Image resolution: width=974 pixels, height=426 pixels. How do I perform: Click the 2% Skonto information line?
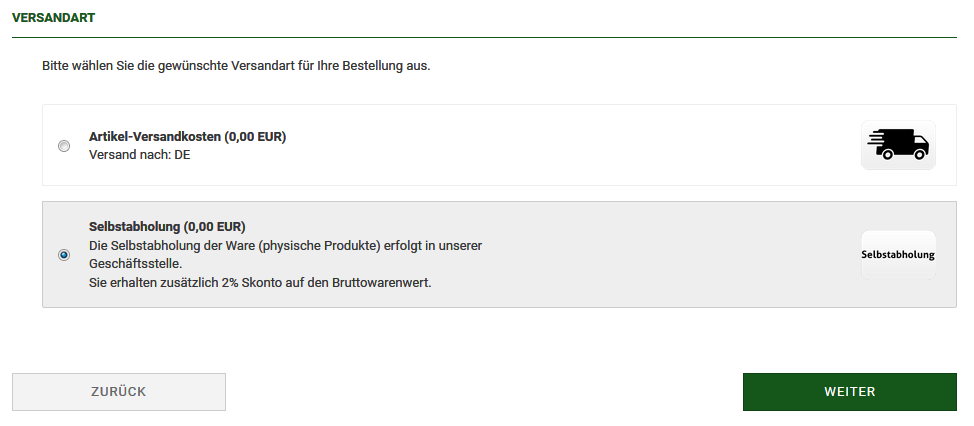pos(260,283)
